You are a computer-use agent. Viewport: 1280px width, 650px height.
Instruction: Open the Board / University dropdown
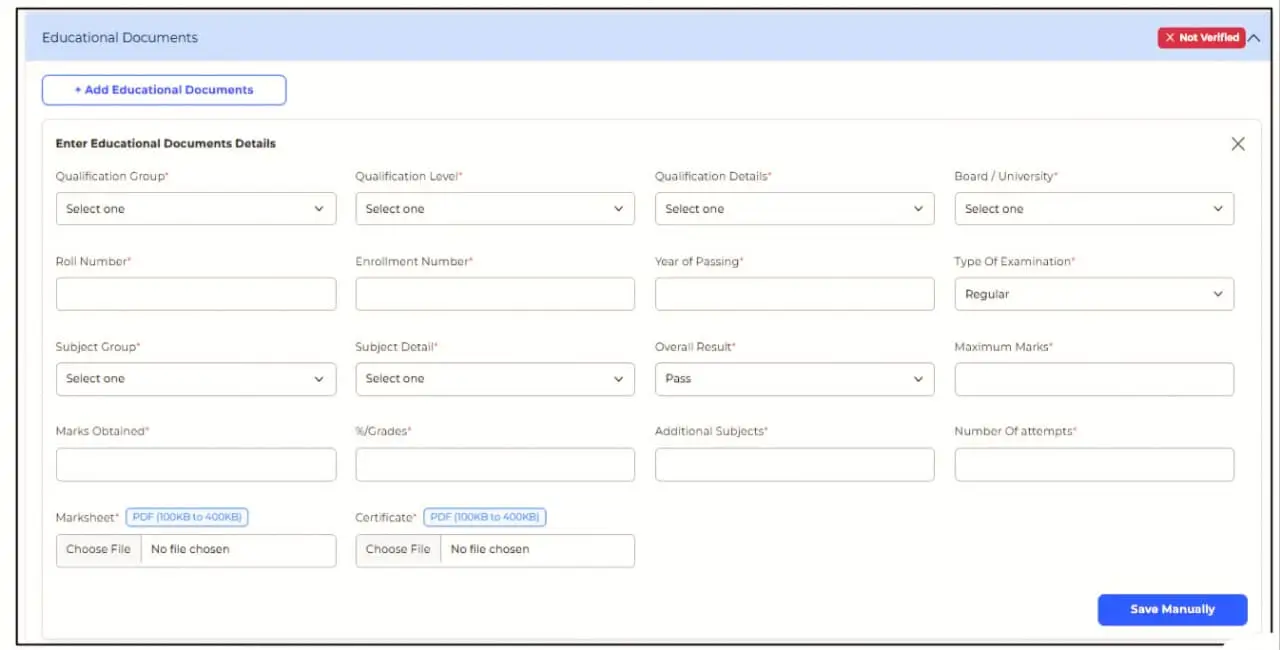click(1093, 208)
